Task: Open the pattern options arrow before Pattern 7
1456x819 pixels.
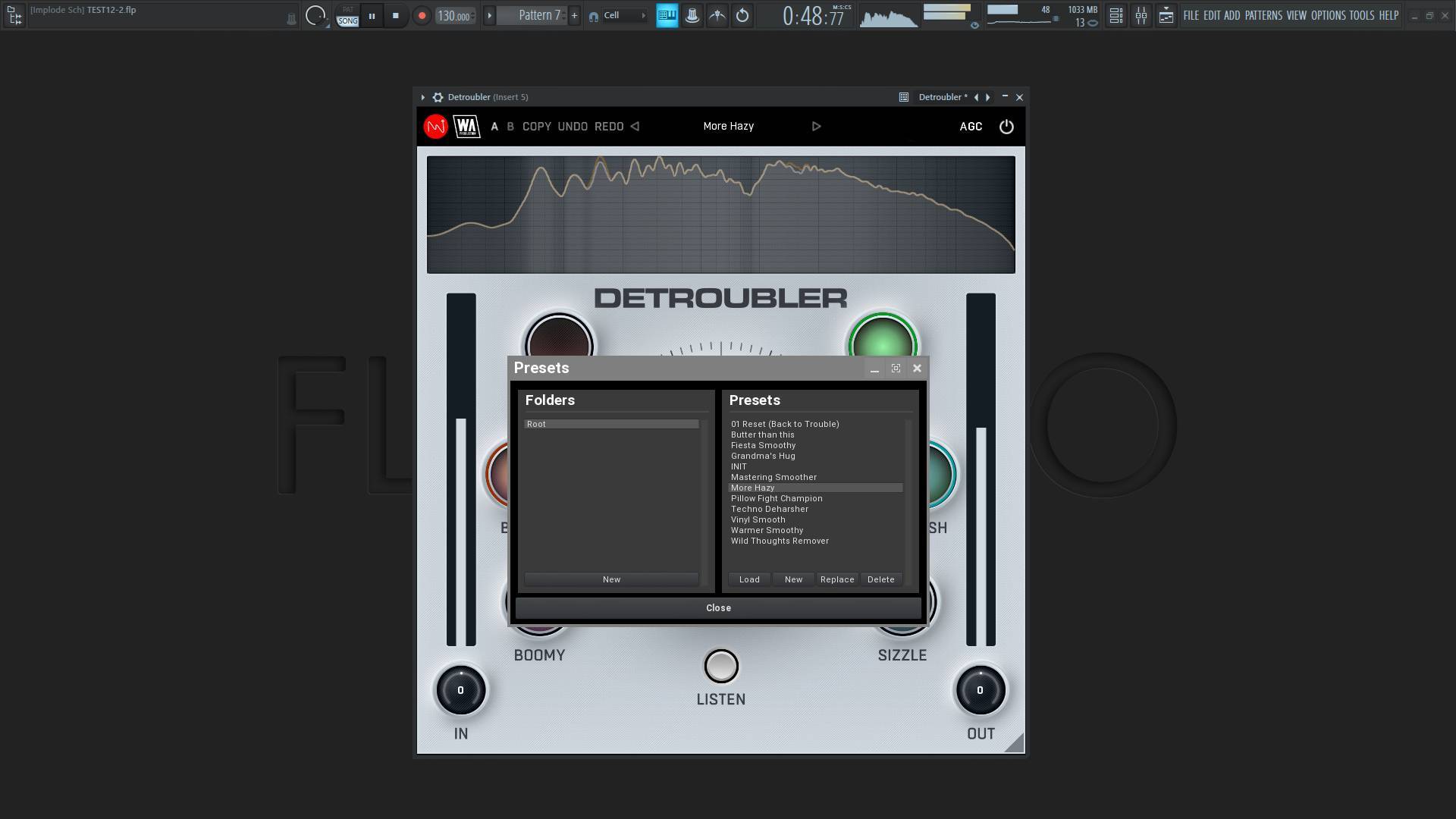Action: pyautogui.click(x=489, y=15)
